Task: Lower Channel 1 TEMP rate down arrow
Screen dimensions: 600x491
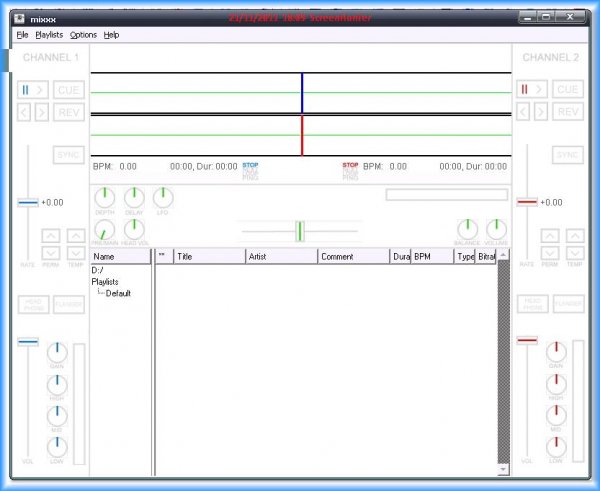Action: 76,253
